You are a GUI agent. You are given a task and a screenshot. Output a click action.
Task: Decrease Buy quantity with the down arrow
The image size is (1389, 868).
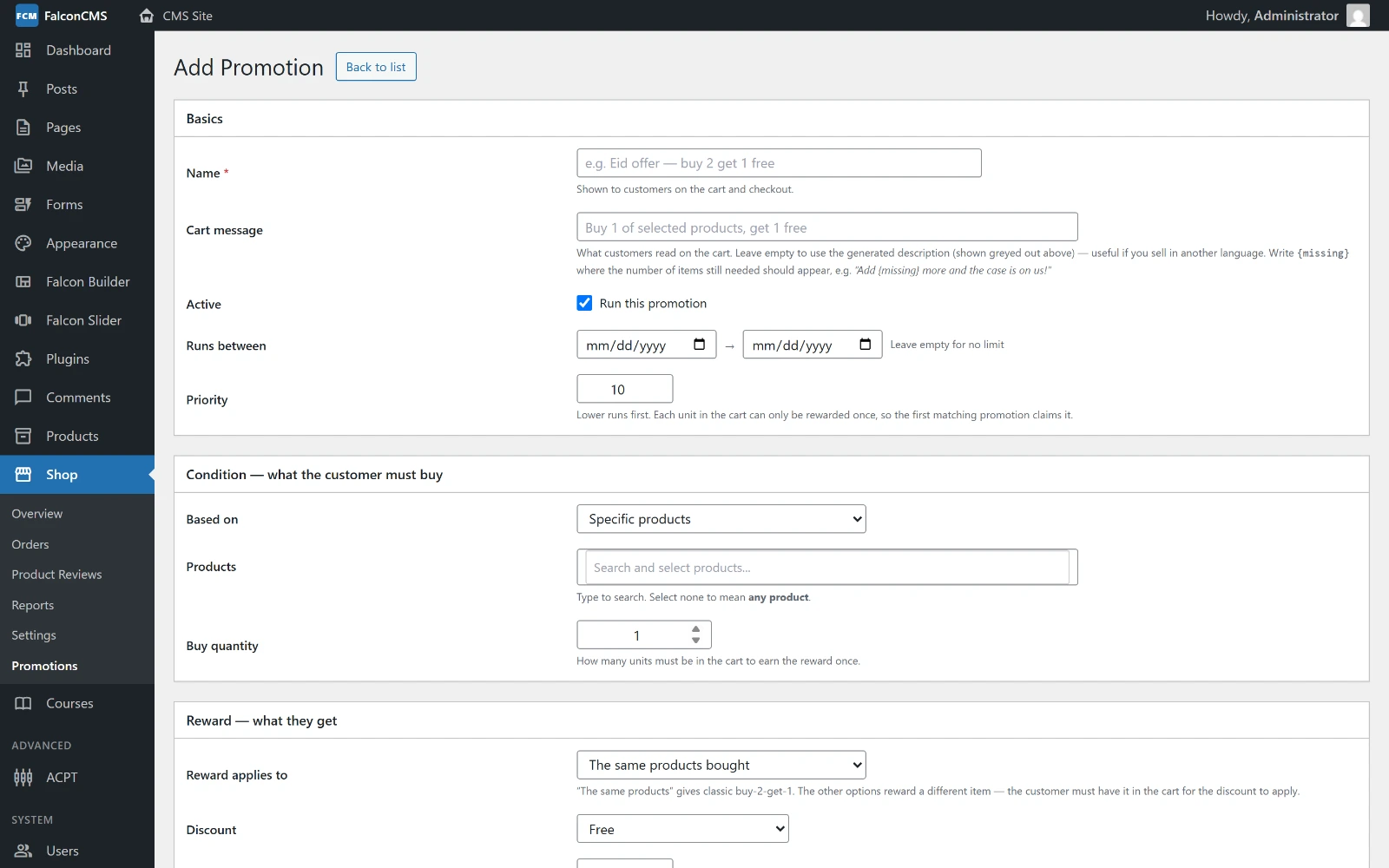click(x=696, y=641)
